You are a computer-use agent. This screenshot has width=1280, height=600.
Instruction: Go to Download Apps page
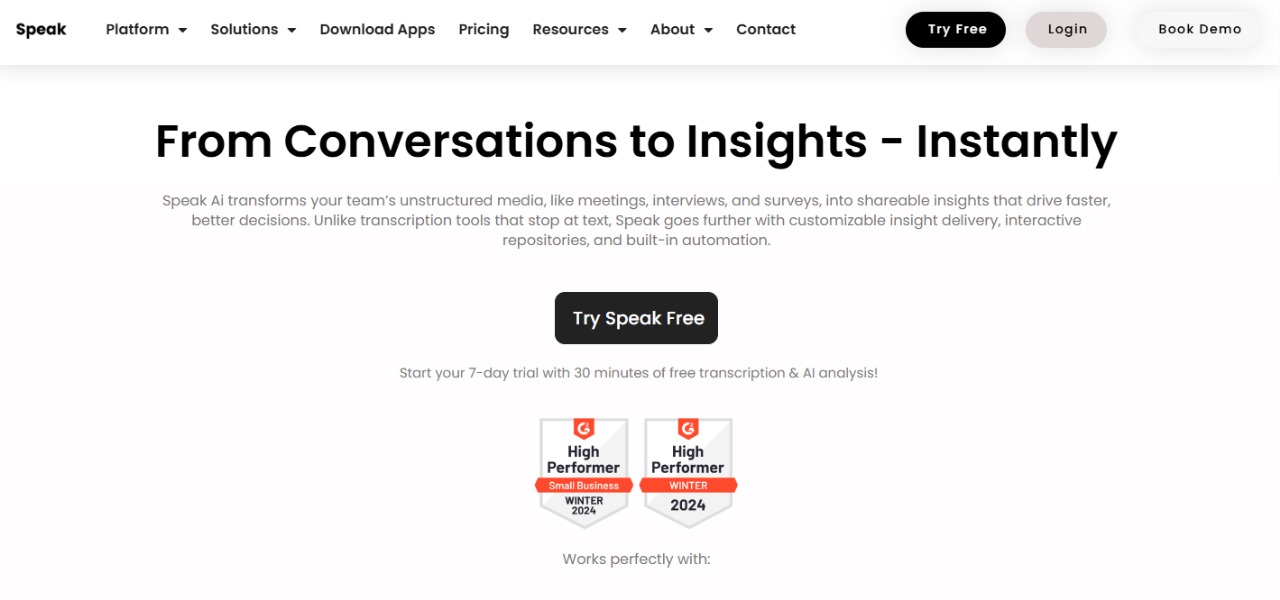tap(377, 29)
